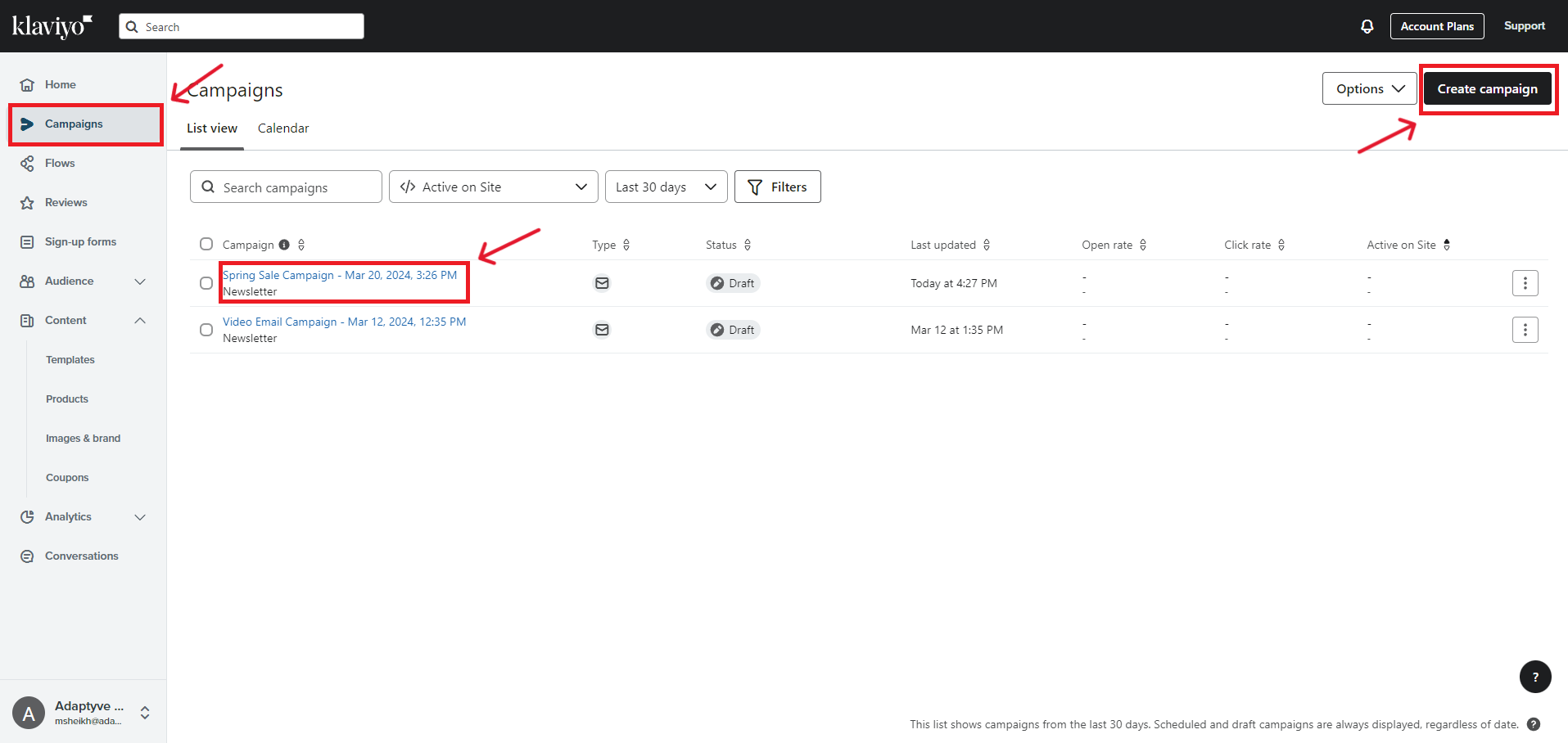Click the Klaviyo logo
Viewport: 1568px width, 743px height.
pyautogui.click(x=52, y=26)
